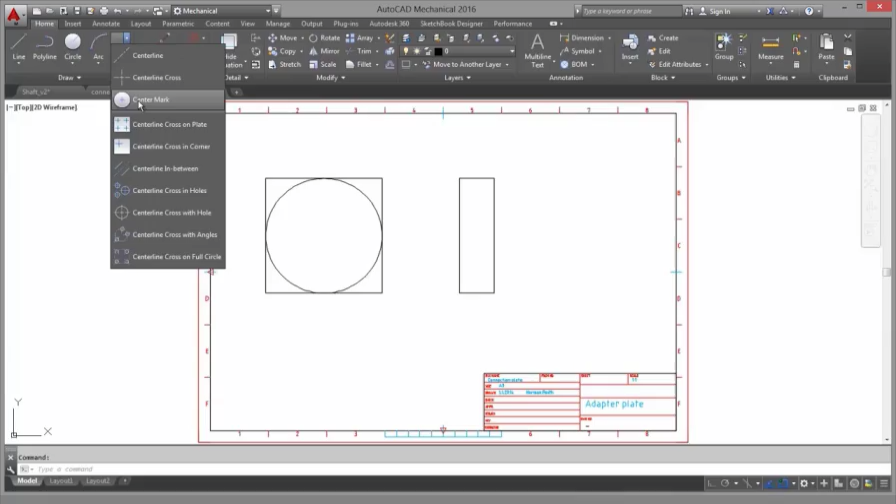Open the Parametric ribbon tab
The height and width of the screenshot is (504, 896).
178,23
